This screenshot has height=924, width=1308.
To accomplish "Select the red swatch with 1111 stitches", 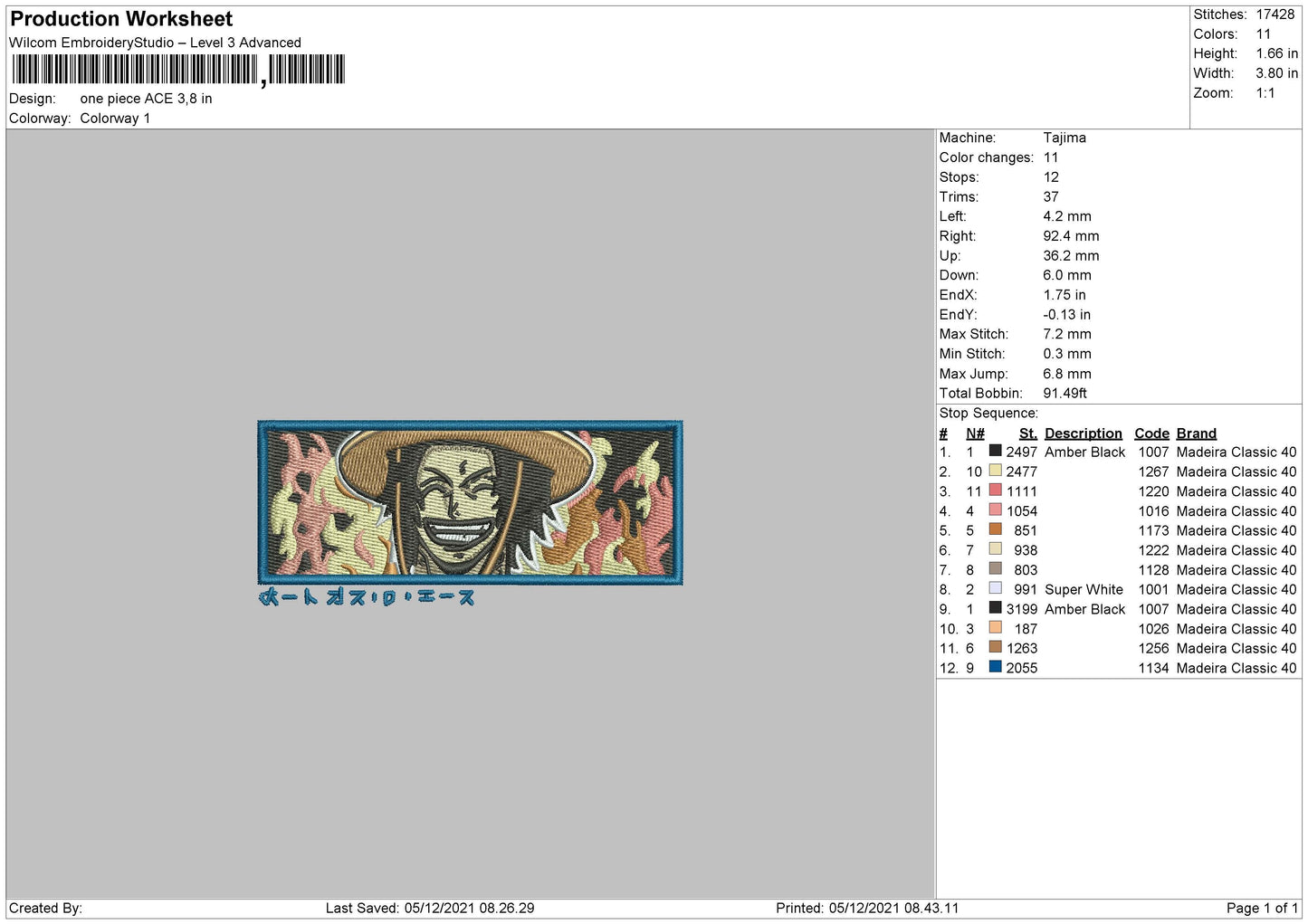I will 996,491.
